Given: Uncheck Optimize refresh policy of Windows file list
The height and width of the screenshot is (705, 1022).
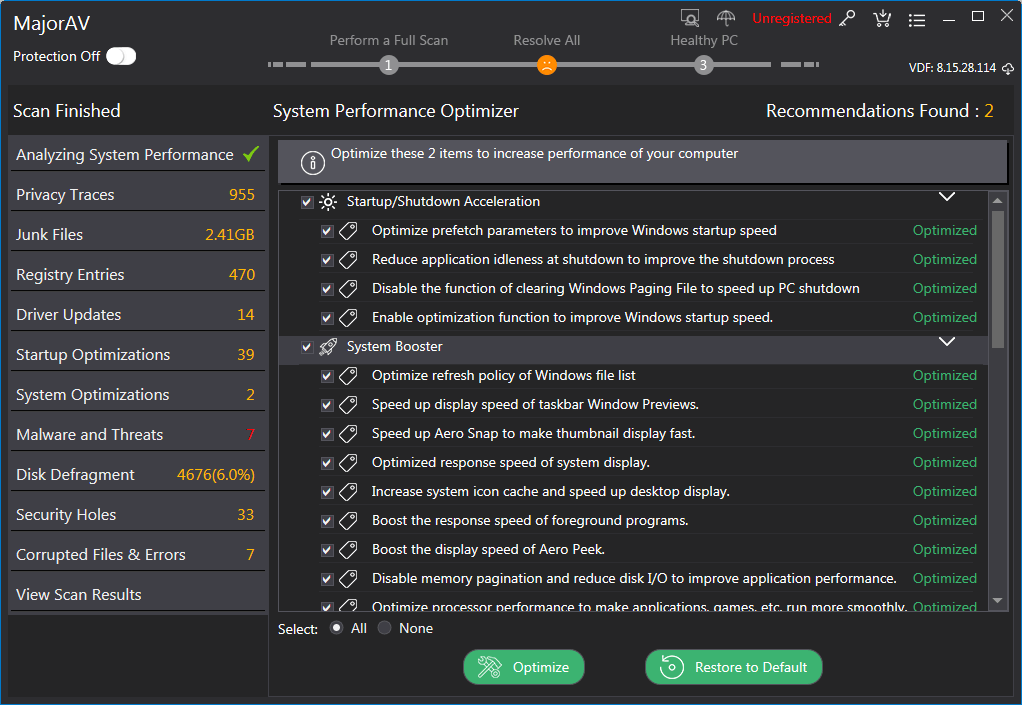Looking at the screenshot, I should point(327,376).
